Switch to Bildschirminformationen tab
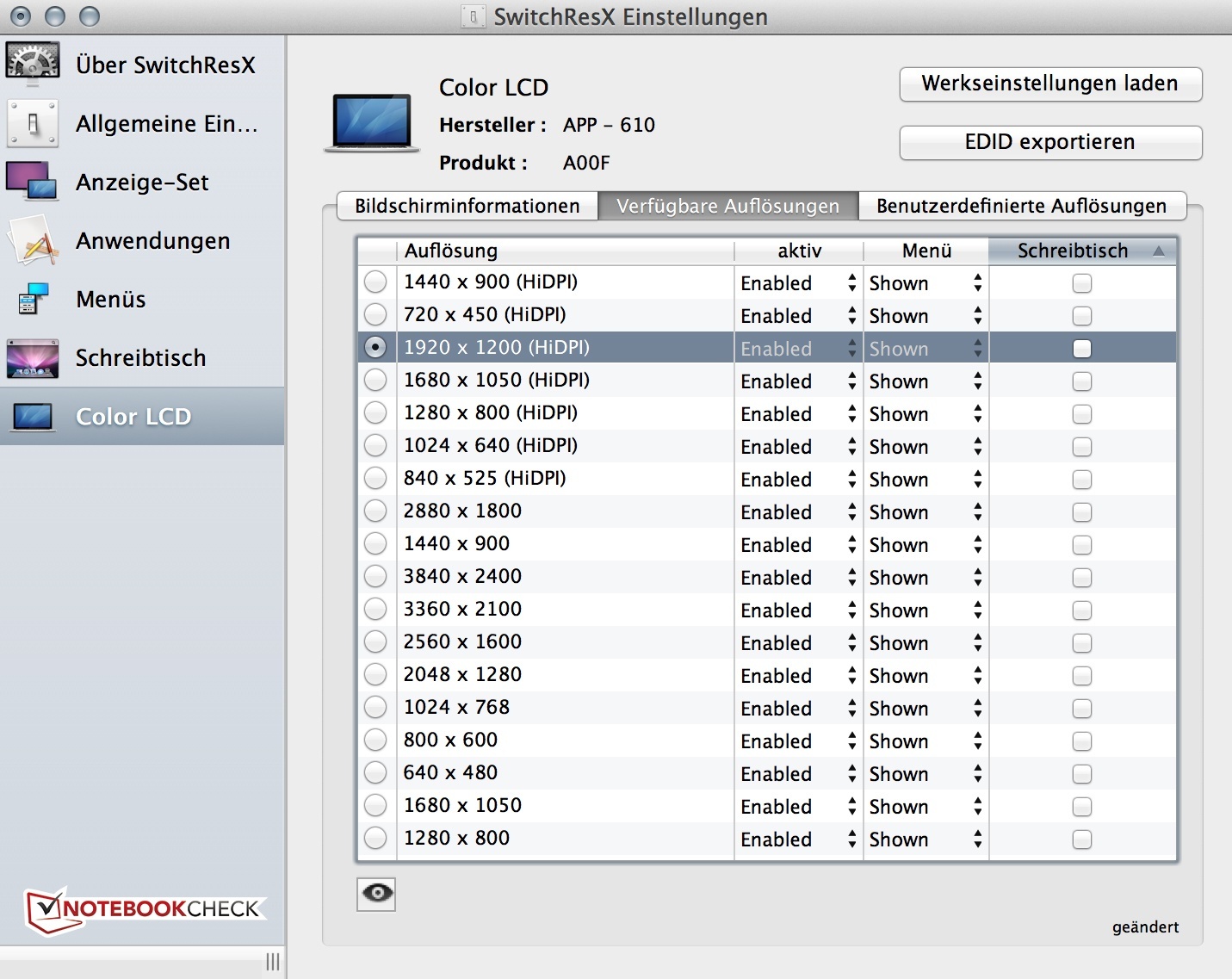The width and height of the screenshot is (1232, 979). click(x=467, y=206)
